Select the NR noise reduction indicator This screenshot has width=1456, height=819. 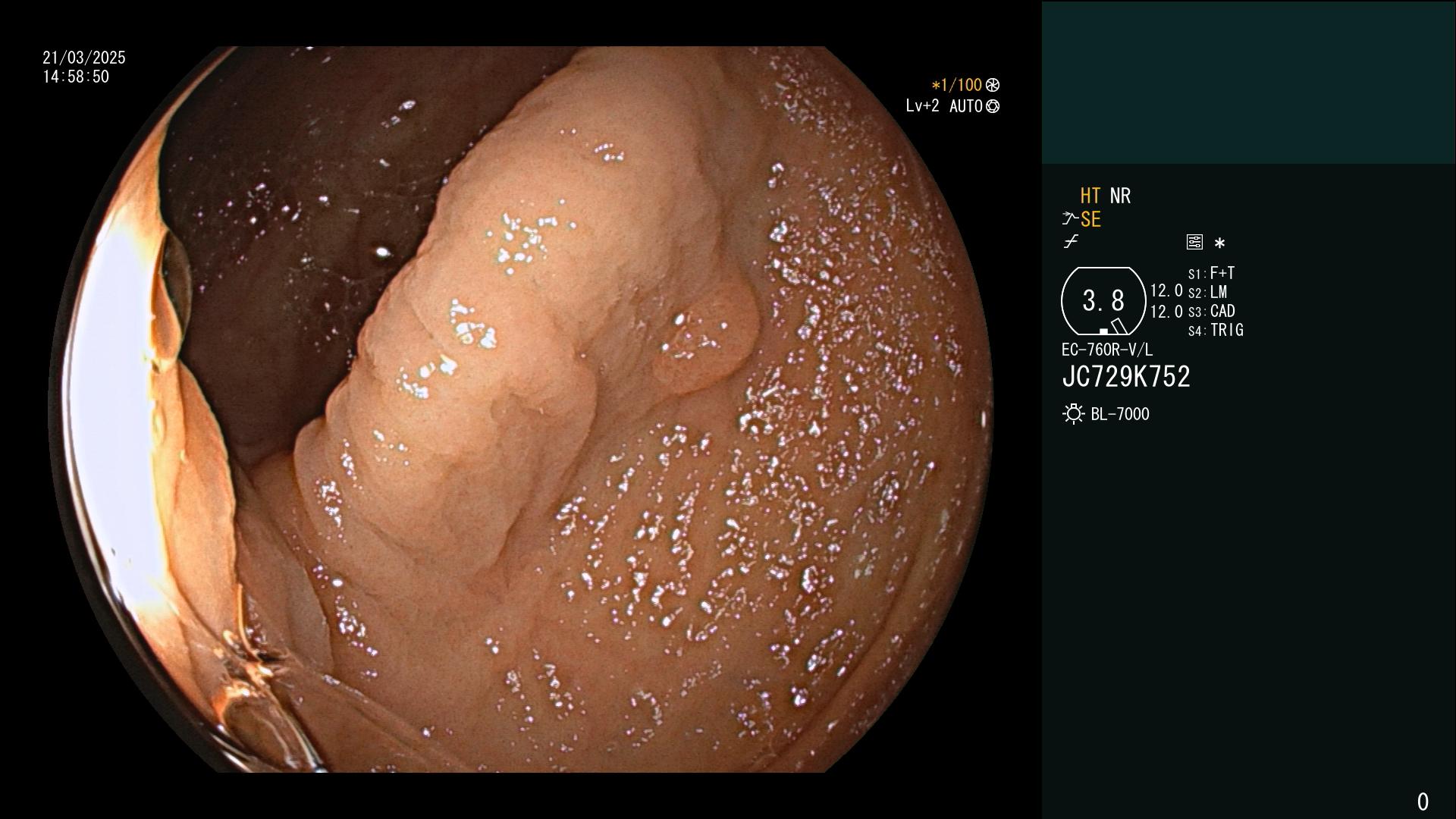[x=1120, y=196]
